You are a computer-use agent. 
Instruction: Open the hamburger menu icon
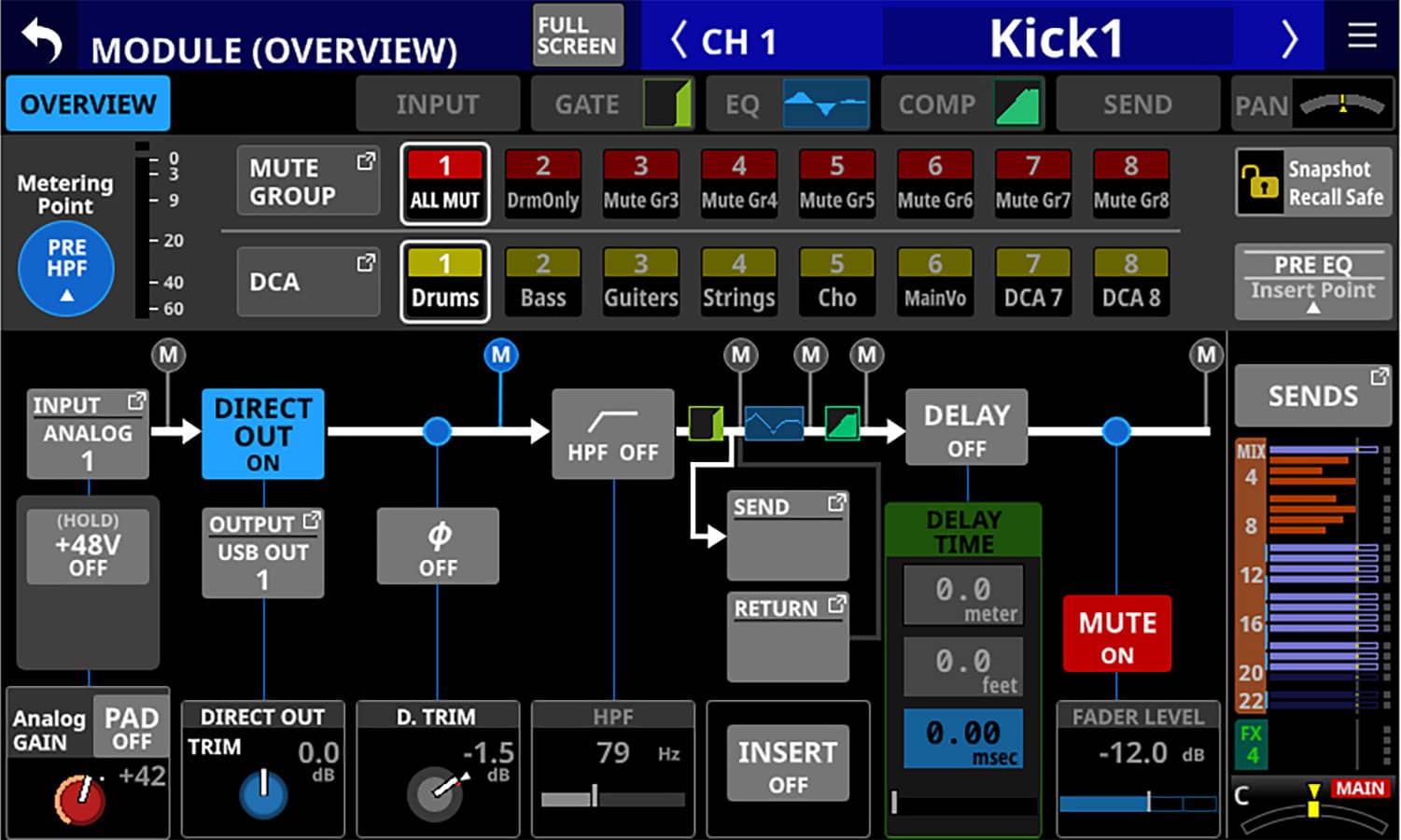1362,36
